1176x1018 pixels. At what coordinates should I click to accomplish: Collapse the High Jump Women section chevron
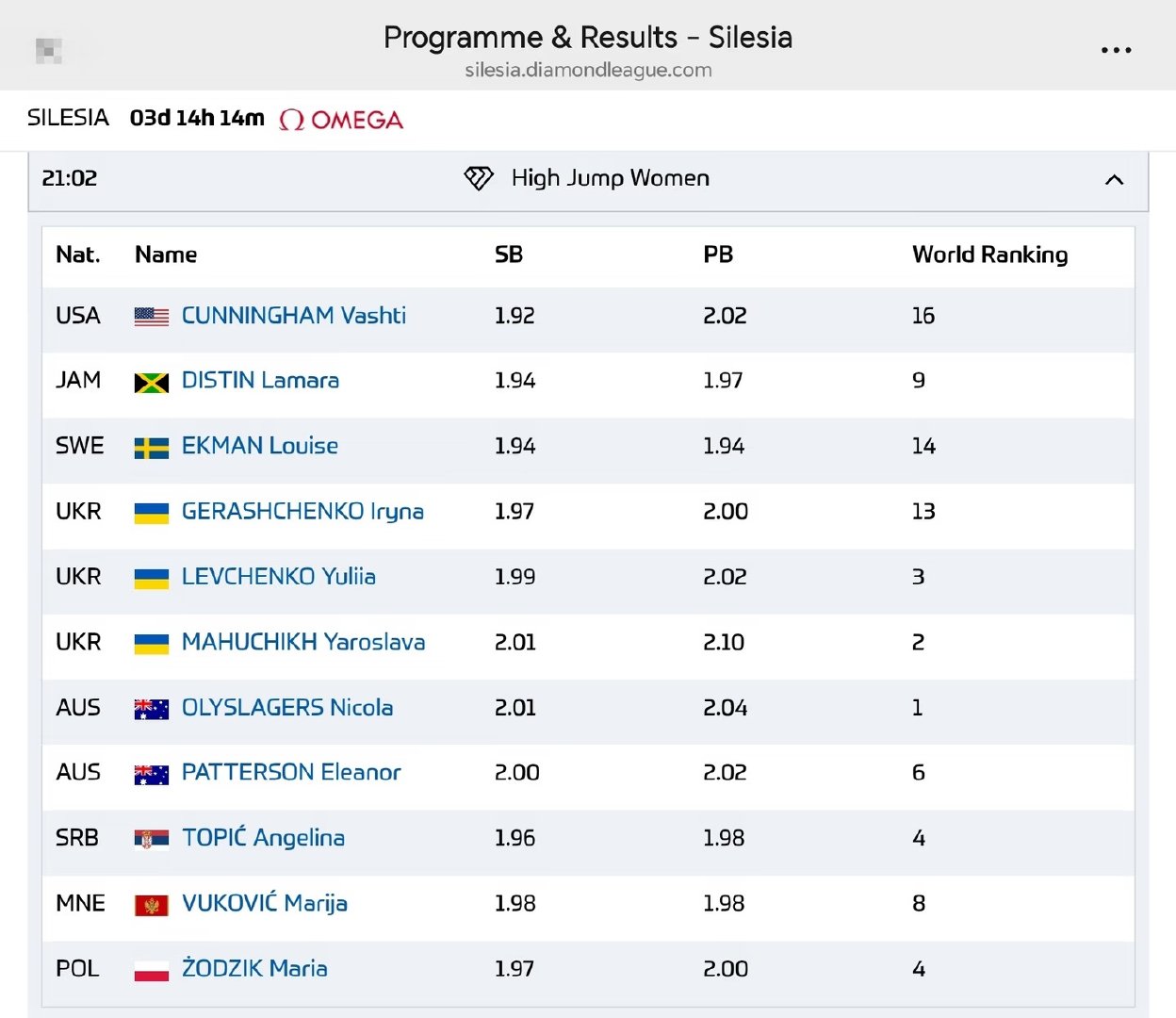(1114, 179)
